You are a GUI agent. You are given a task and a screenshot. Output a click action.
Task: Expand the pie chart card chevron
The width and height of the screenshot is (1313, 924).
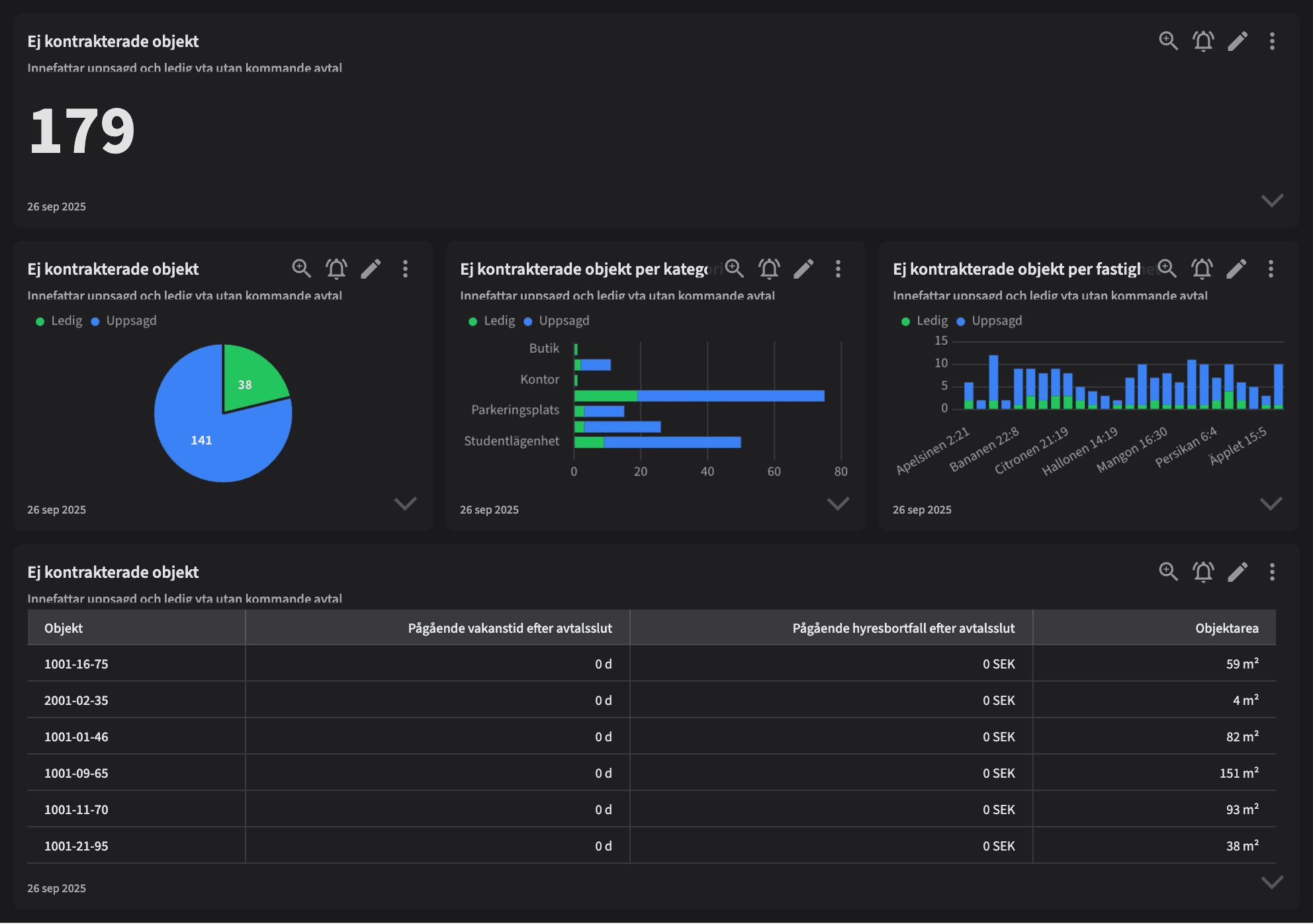[405, 503]
